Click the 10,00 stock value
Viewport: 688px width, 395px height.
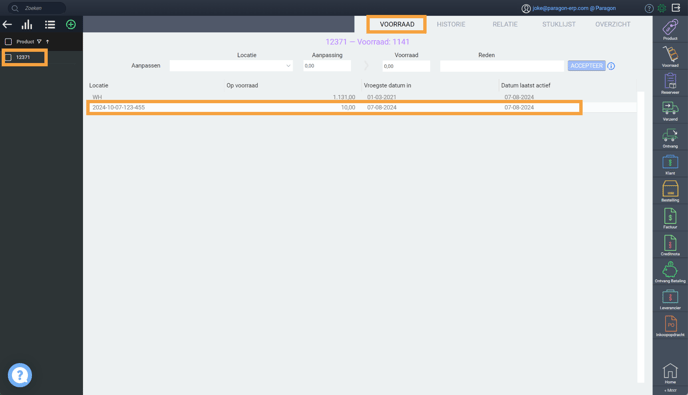348,108
